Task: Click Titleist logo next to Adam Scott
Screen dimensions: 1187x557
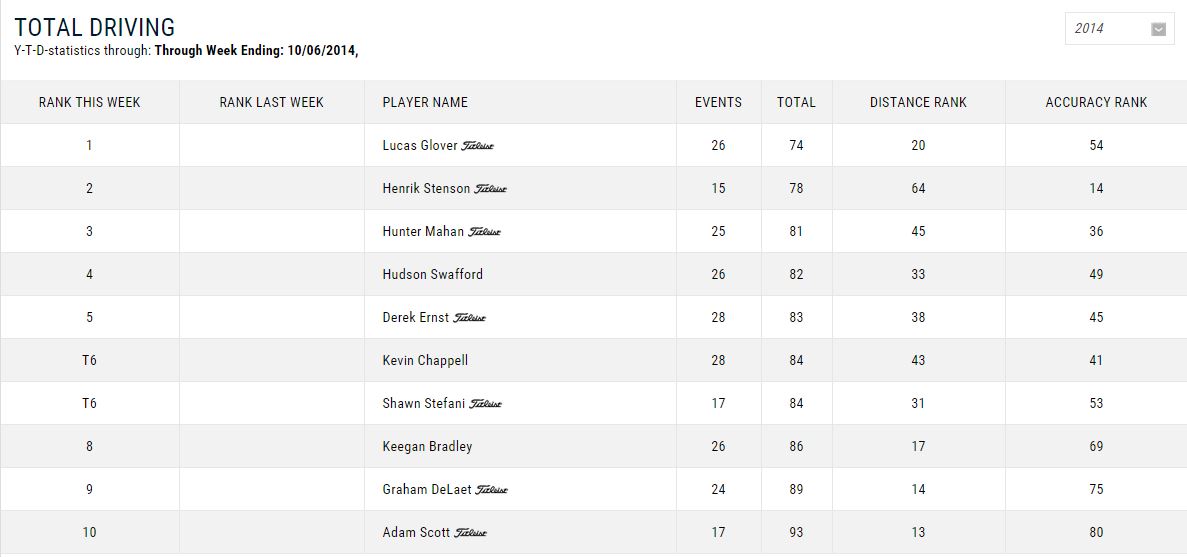Action: pyautogui.click(x=470, y=534)
